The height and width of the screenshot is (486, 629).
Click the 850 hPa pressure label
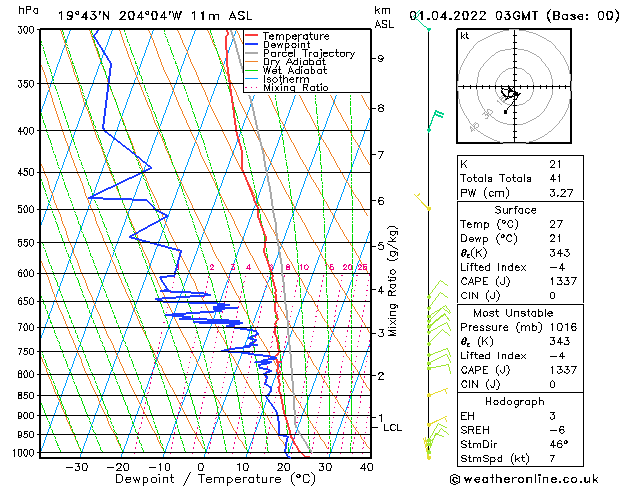26,395
